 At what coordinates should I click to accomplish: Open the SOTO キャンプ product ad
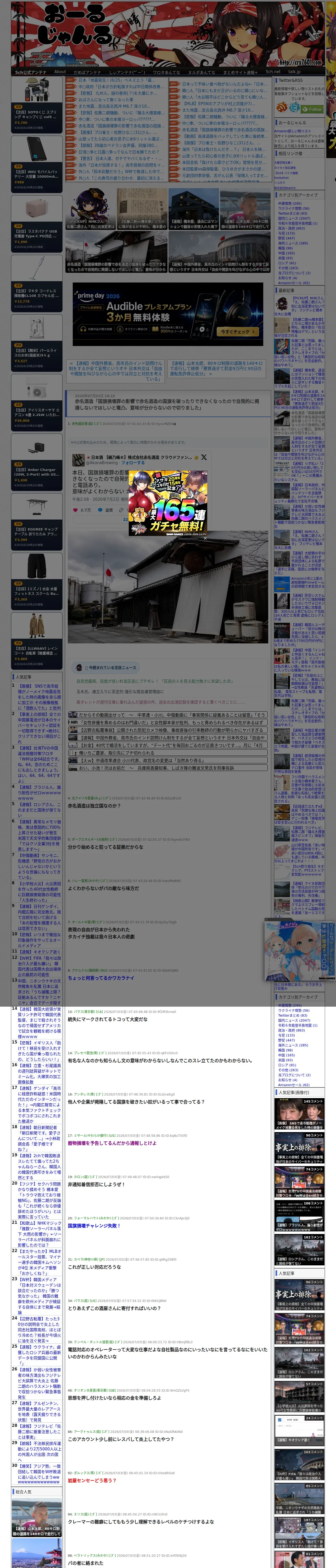tap(37, 105)
